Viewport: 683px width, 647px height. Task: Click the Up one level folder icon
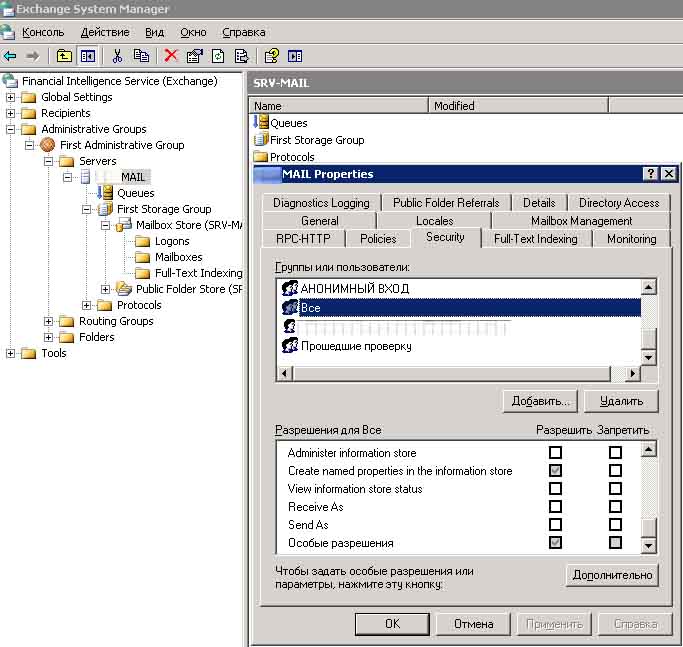click(x=64, y=56)
